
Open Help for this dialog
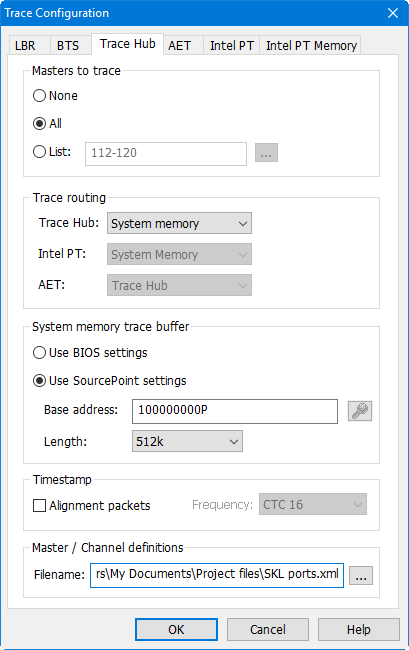click(x=358, y=630)
